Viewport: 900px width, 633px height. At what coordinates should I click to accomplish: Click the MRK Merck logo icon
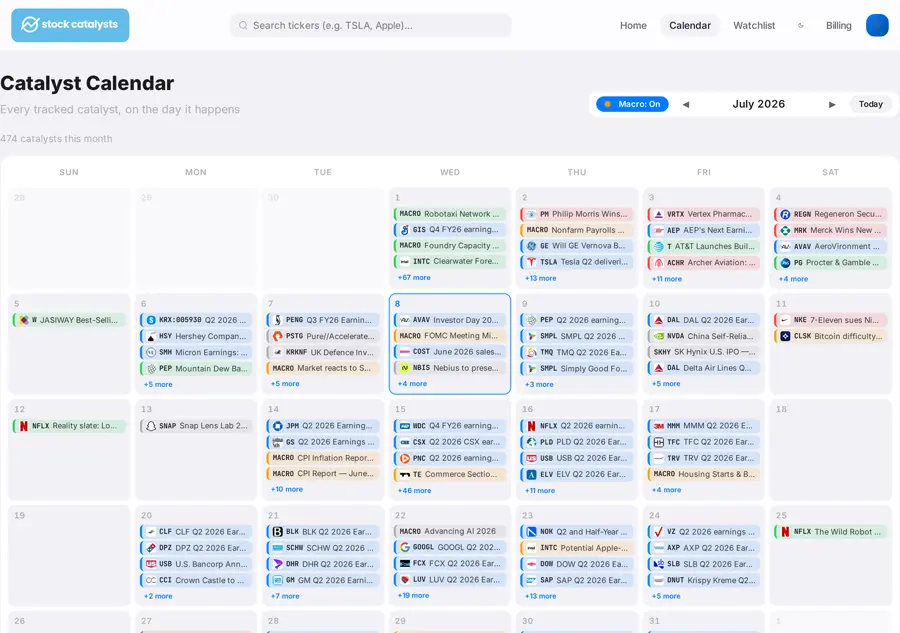[x=785, y=230]
